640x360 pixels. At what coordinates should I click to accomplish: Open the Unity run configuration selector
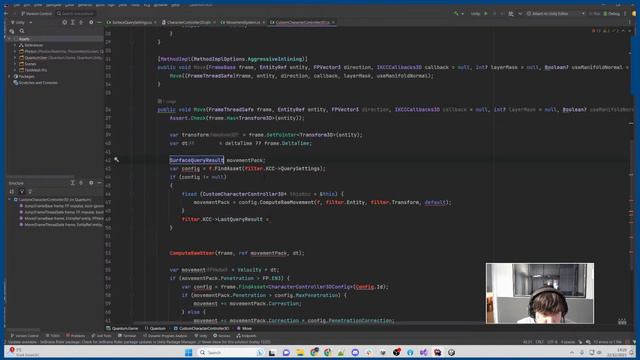(475, 13)
